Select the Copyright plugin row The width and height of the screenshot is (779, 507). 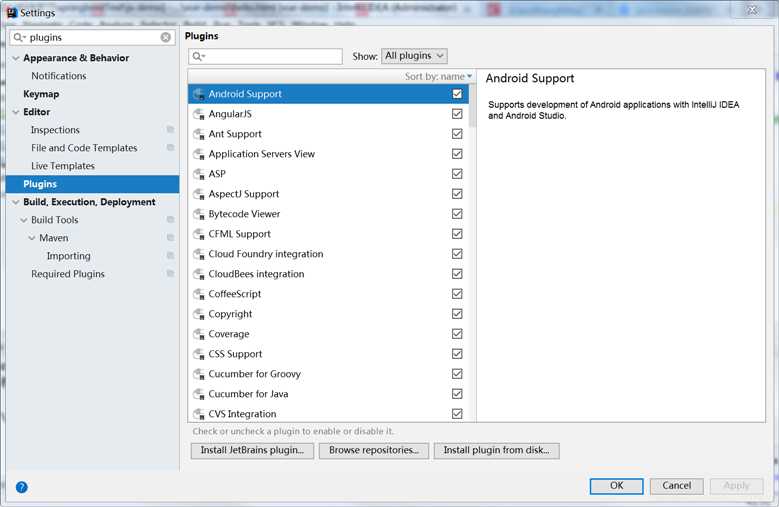tap(328, 314)
